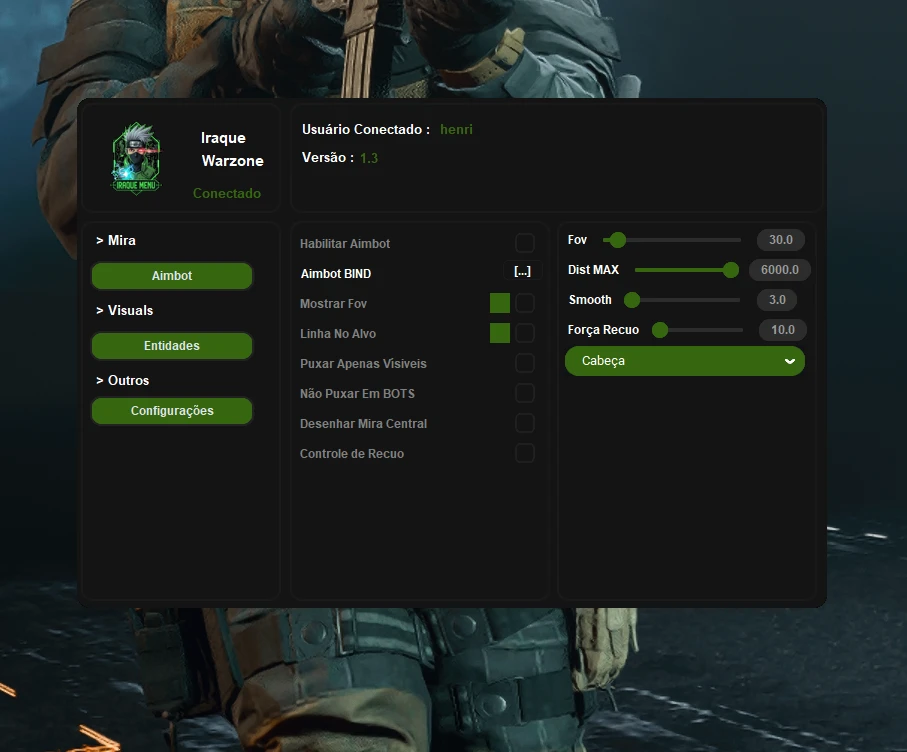Click the Iraque Menu logo image
This screenshot has width=907, height=752.
click(x=137, y=158)
